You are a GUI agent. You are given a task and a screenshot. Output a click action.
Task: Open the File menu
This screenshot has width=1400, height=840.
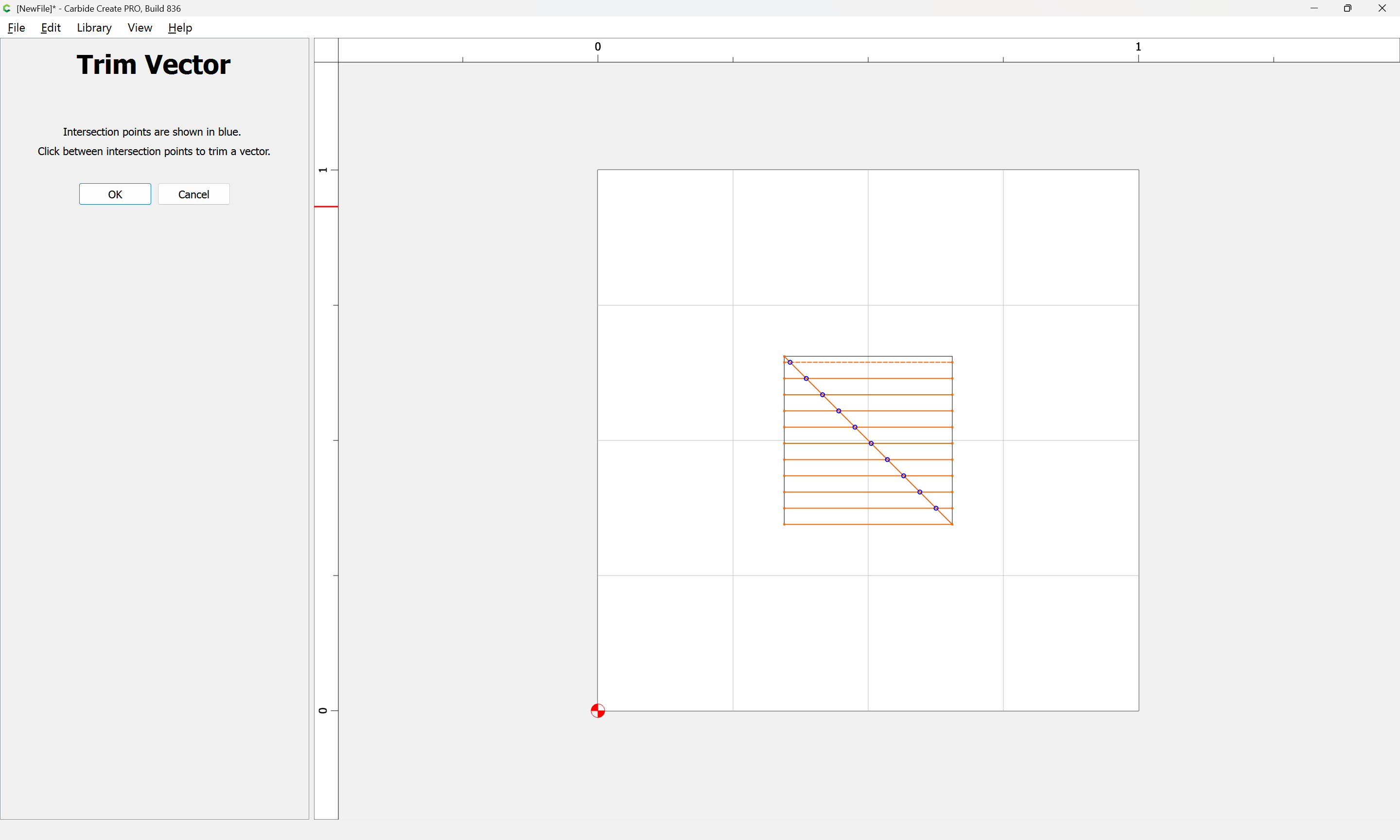[16, 28]
